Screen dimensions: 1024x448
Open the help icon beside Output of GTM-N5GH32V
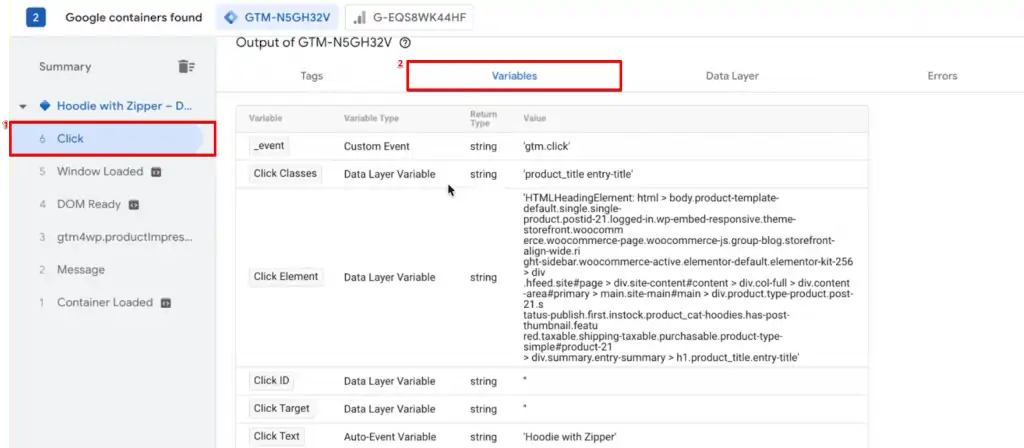pos(406,43)
